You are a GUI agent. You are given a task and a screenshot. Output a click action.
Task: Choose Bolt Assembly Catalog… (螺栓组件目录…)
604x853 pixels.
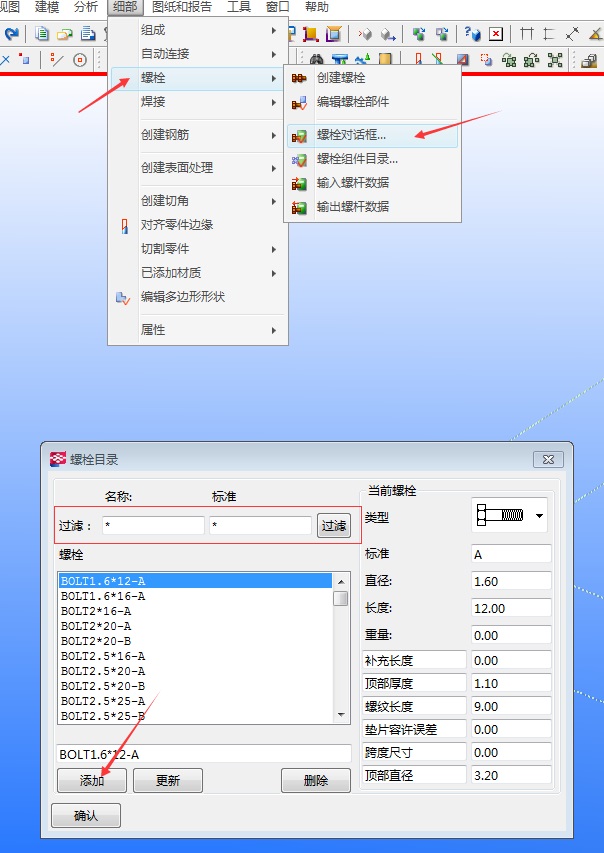(x=372, y=159)
